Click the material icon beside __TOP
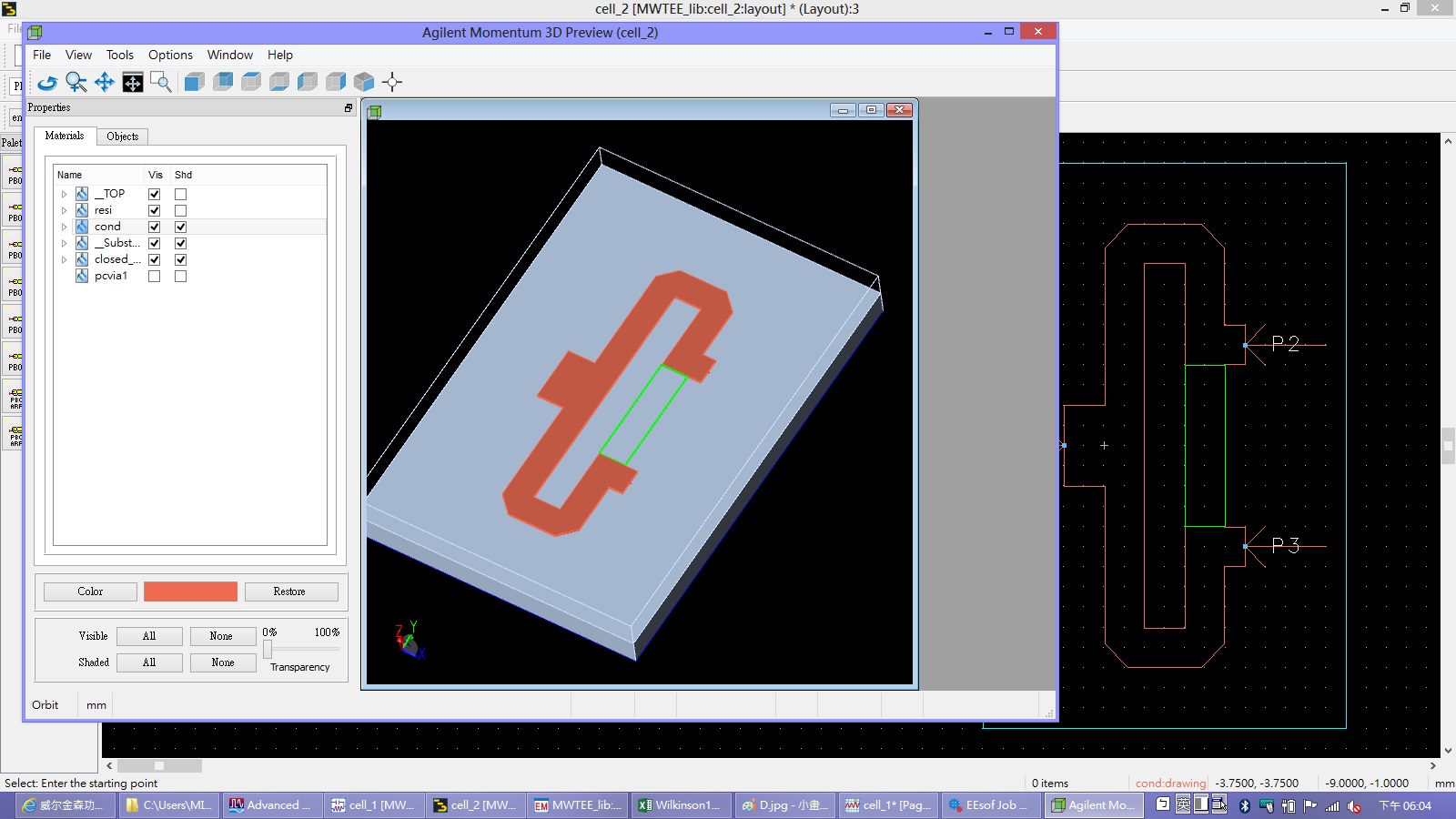1456x819 pixels. tap(82, 194)
